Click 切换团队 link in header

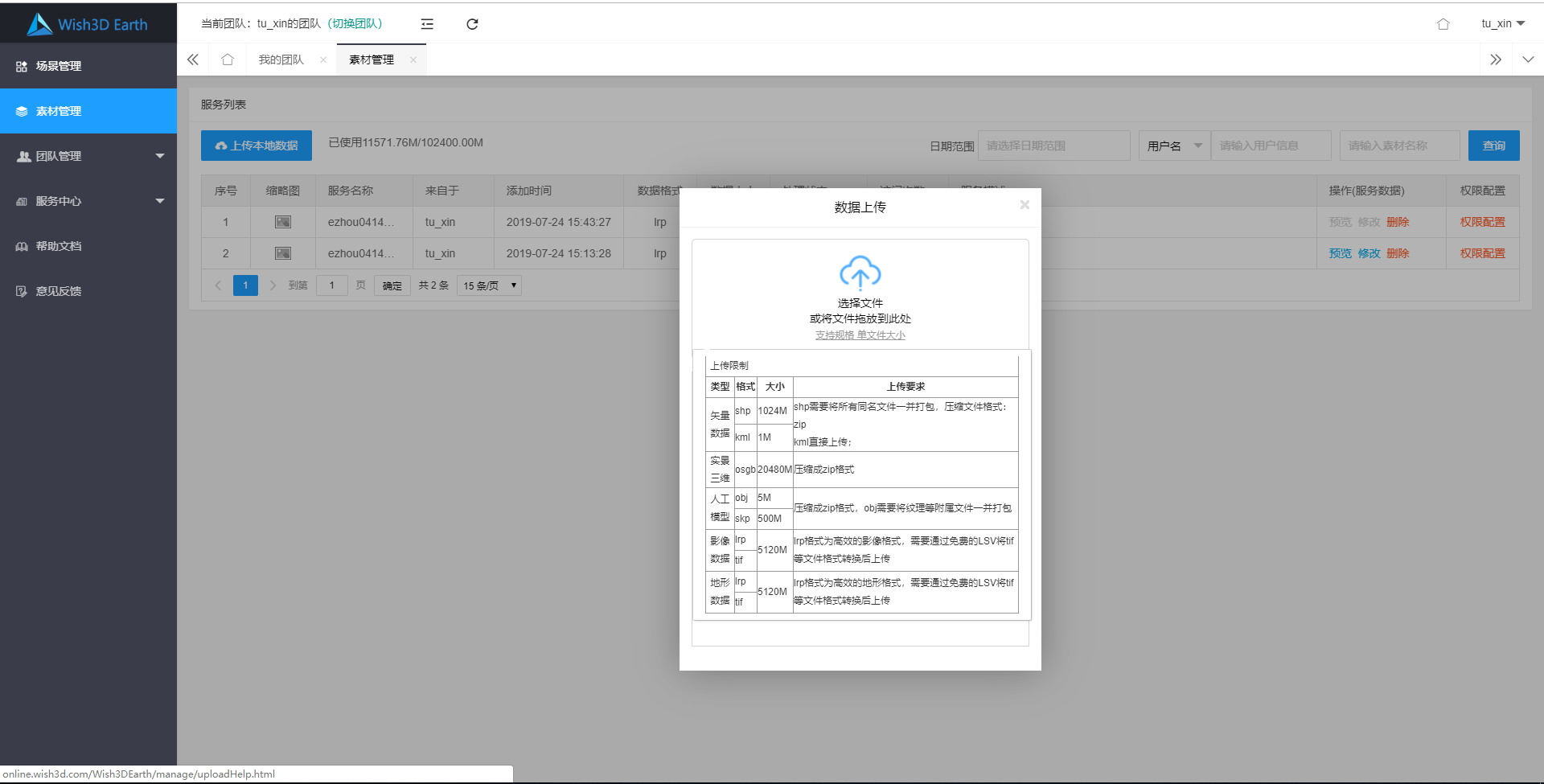click(x=356, y=24)
